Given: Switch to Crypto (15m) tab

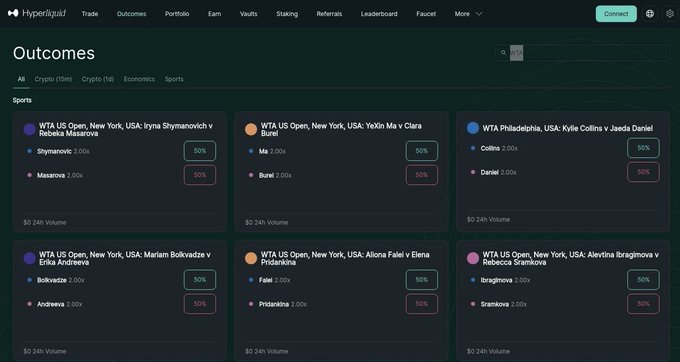Looking at the screenshot, I should click(53, 79).
